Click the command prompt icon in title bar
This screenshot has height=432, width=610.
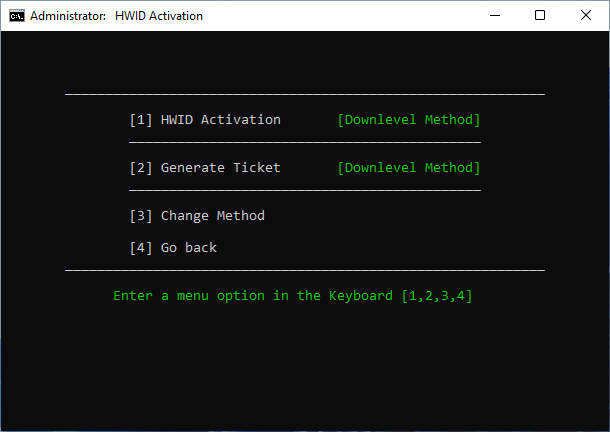pyautogui.click(x=16, y=16)
